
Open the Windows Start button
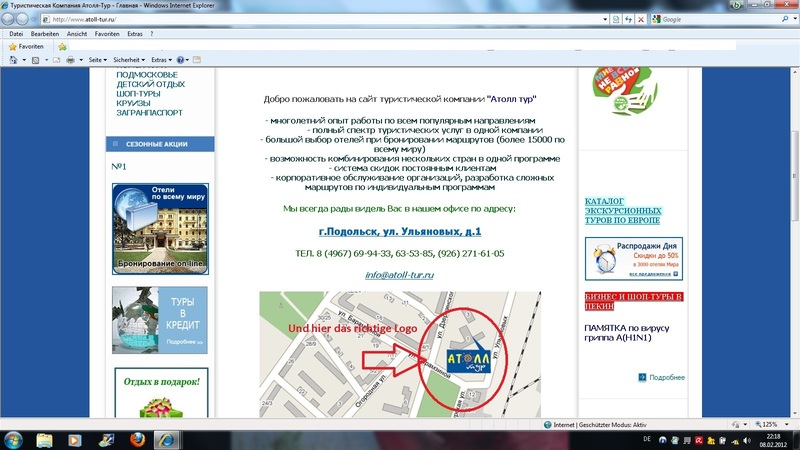(x=13, y=440)
